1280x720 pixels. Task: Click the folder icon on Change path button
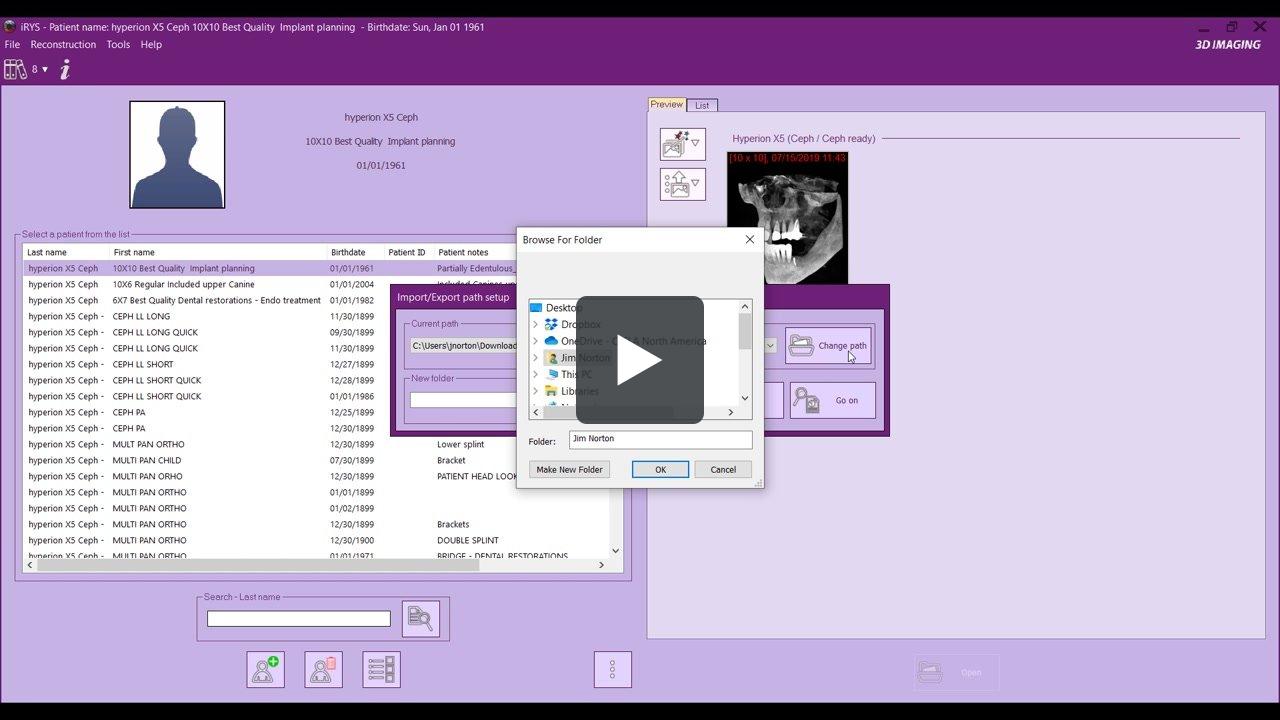[803, 345]
